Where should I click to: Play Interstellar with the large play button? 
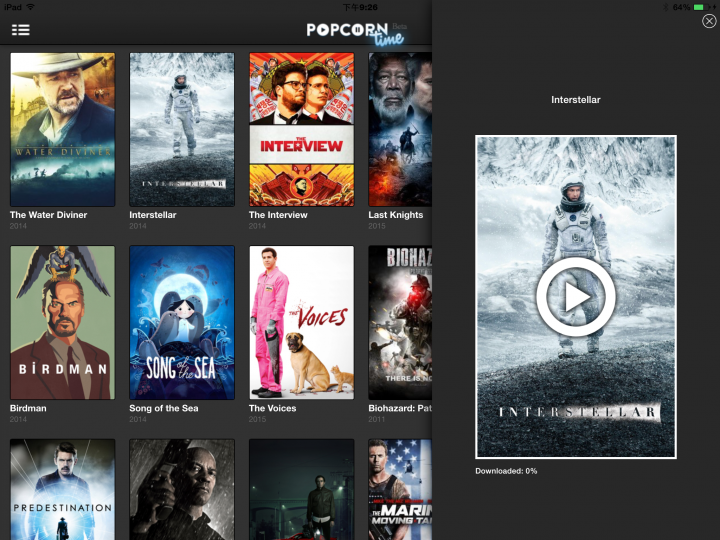[x=576, y=297]
